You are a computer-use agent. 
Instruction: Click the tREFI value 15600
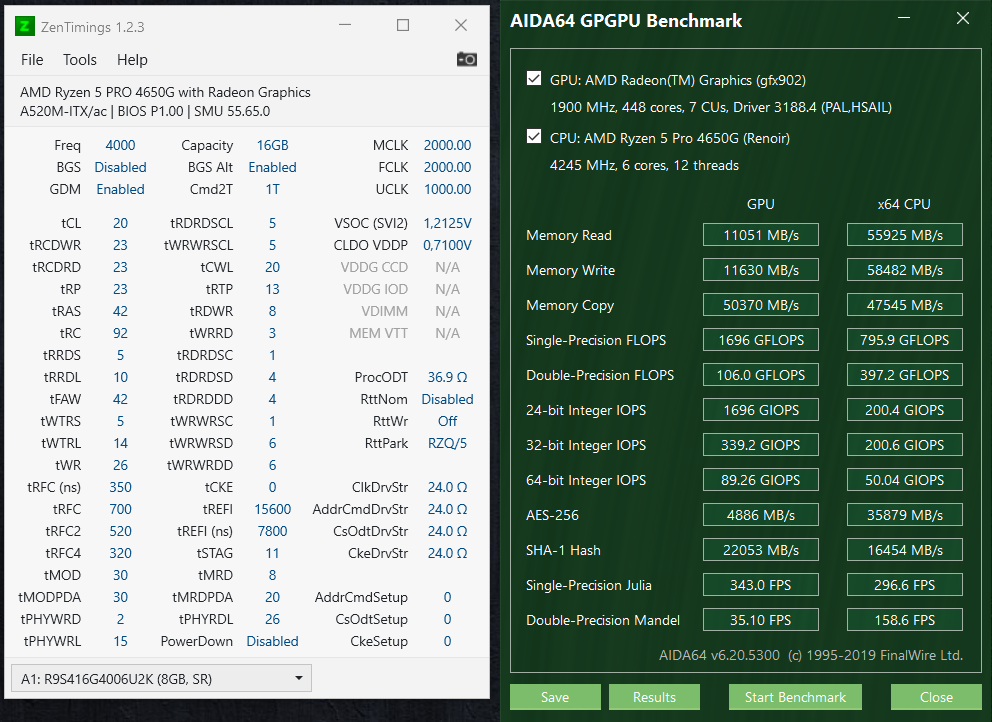tap(272, 509)
